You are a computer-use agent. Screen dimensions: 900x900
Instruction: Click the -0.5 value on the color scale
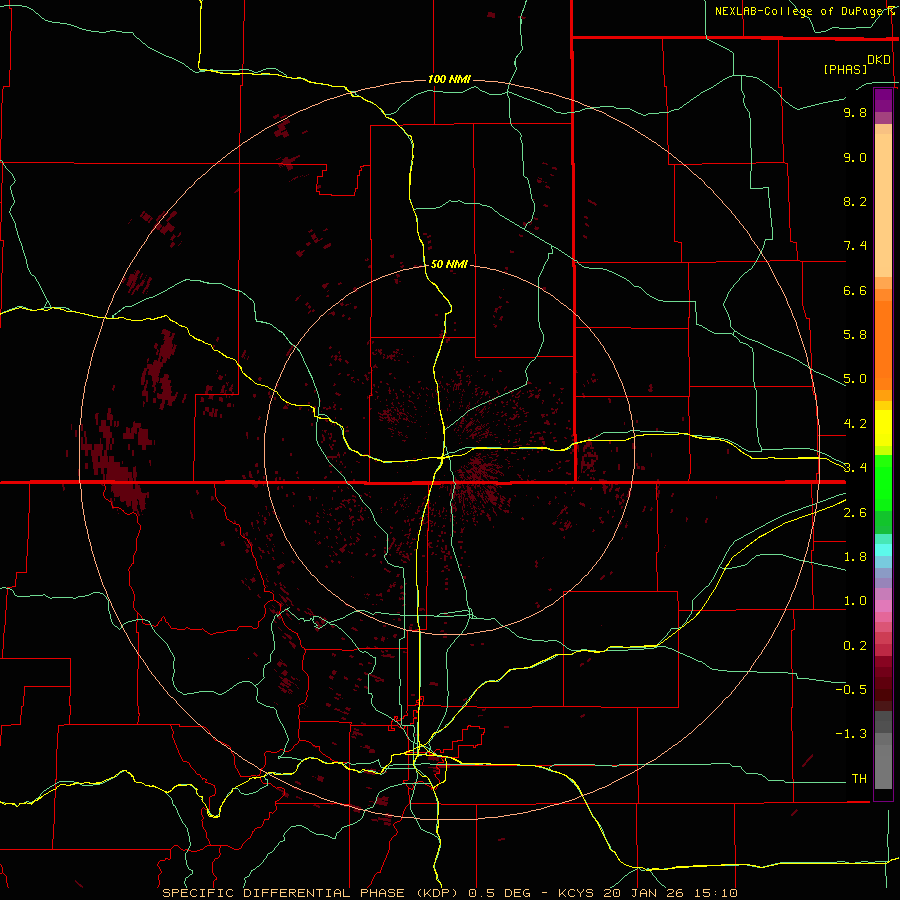click(x=851, y=689)
